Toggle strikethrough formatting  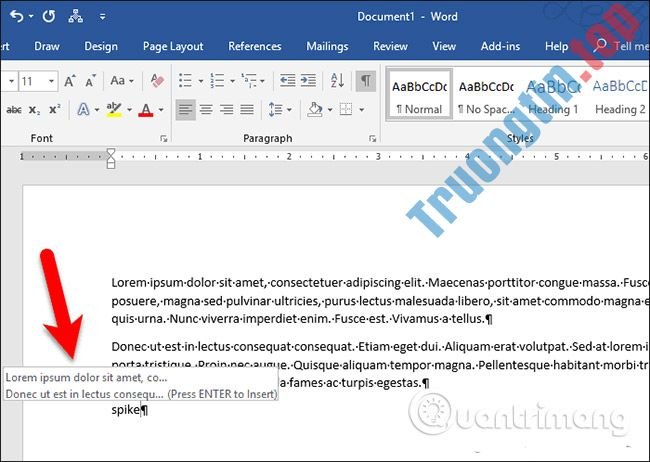click(14, 110)
